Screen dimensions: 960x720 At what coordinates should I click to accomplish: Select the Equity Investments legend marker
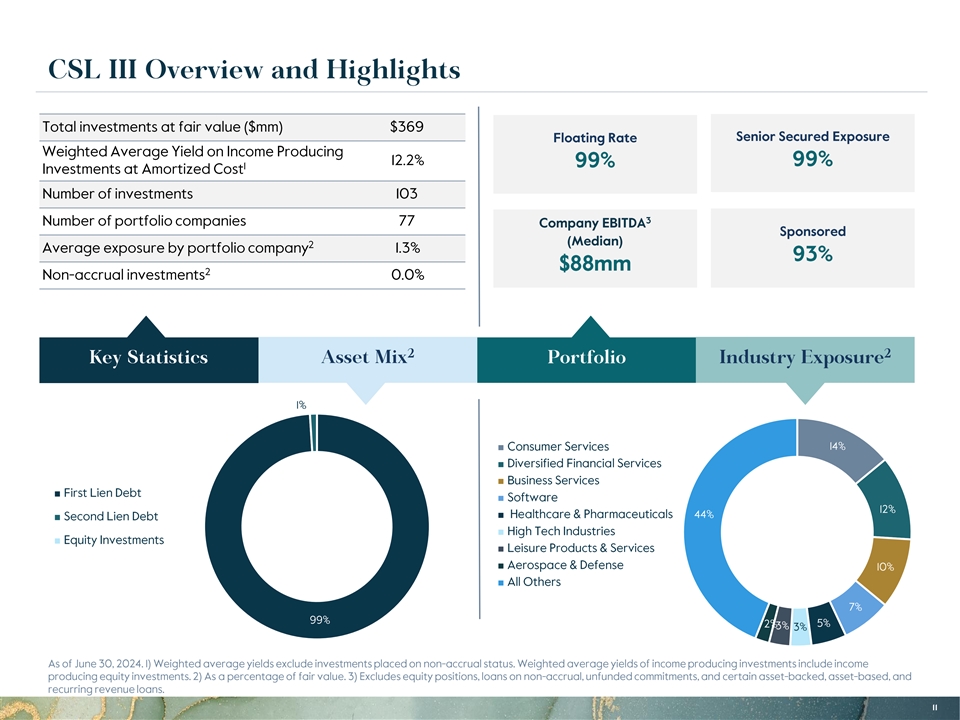tap(56, 541)
